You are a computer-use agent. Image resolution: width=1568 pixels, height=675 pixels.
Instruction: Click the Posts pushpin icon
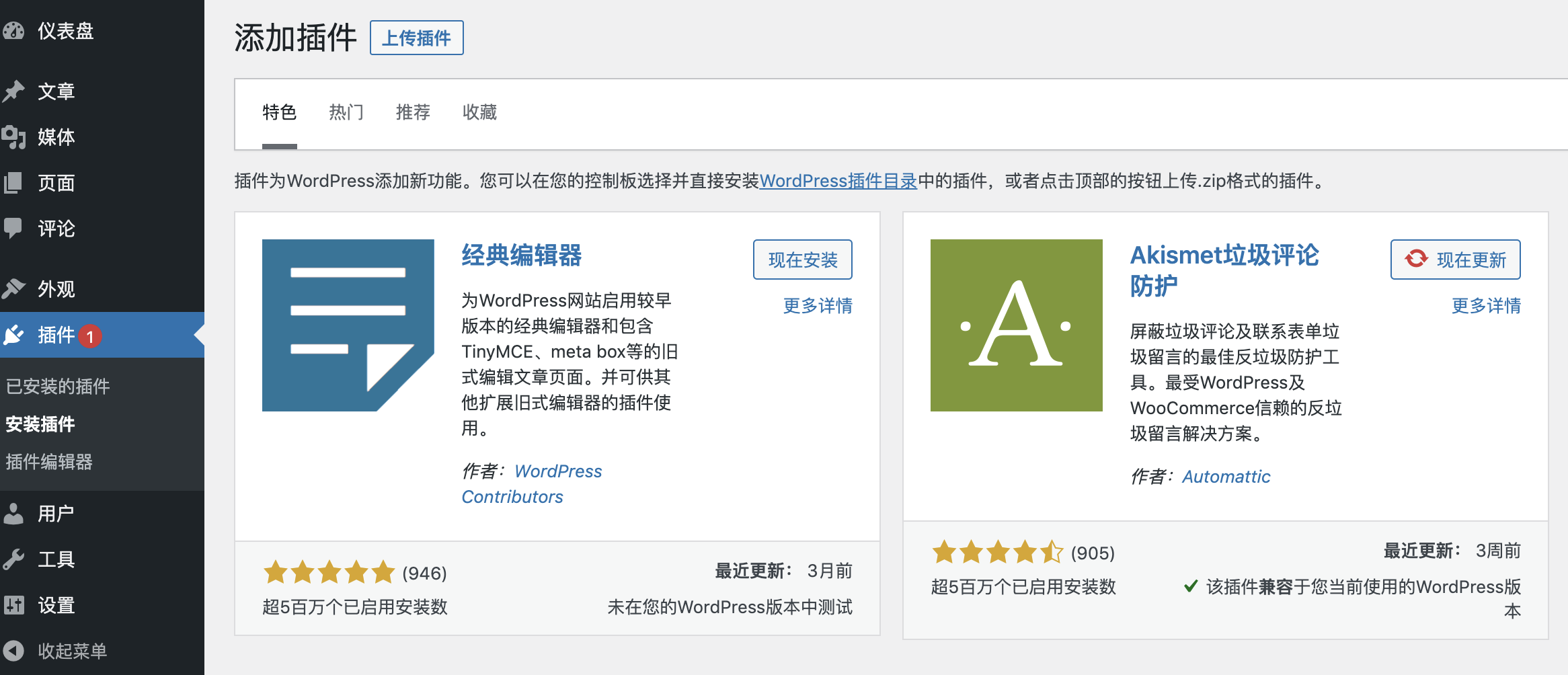click(x=13, y=91)
